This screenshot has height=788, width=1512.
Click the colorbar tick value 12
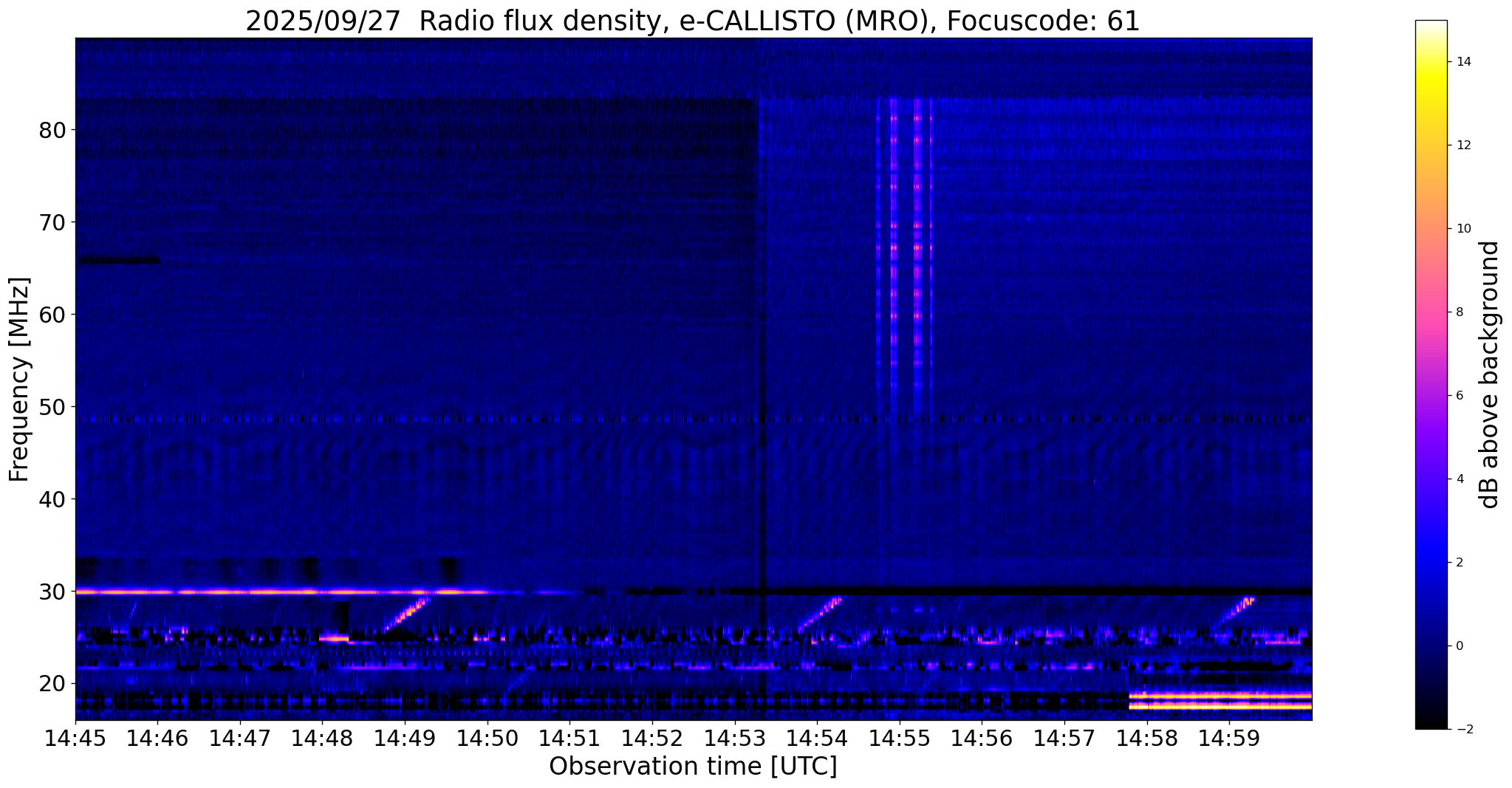click(1463, 145)
